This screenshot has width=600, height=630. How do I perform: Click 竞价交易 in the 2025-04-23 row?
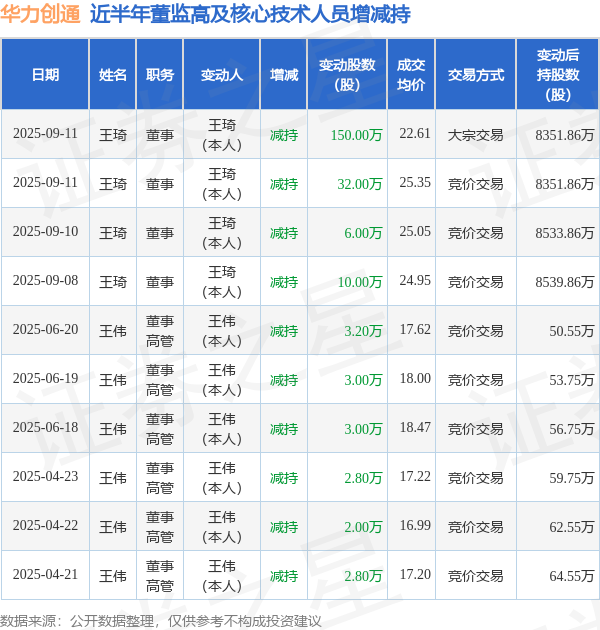click(475, 478)
